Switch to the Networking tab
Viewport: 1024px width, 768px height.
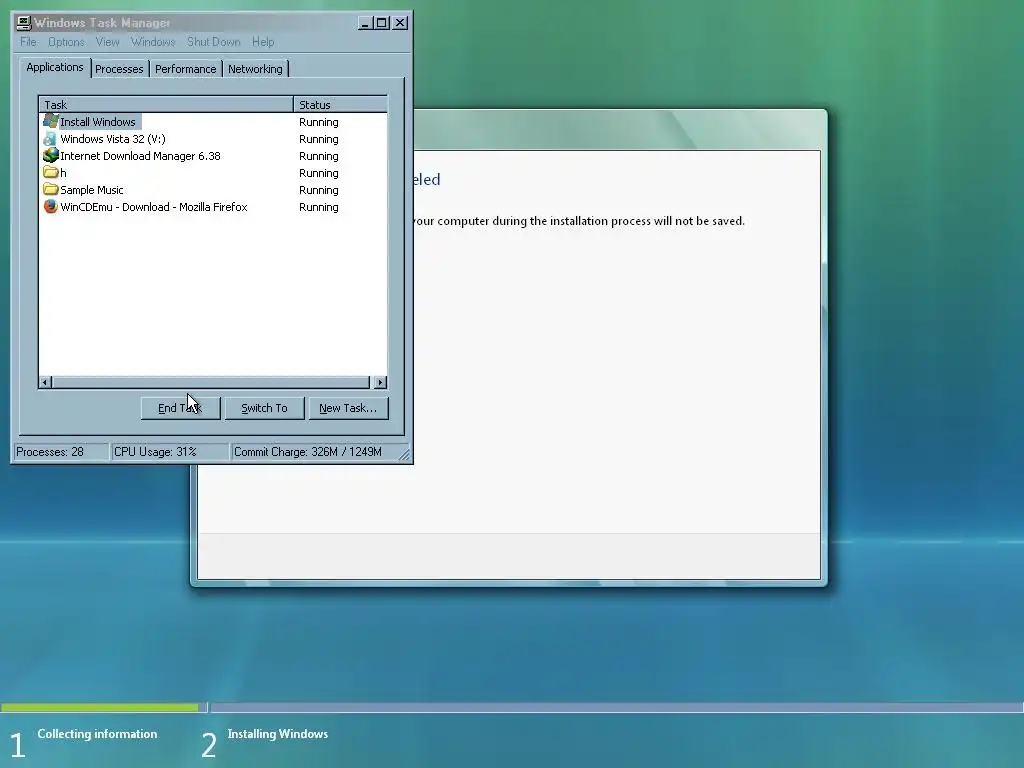click(255, 69)
